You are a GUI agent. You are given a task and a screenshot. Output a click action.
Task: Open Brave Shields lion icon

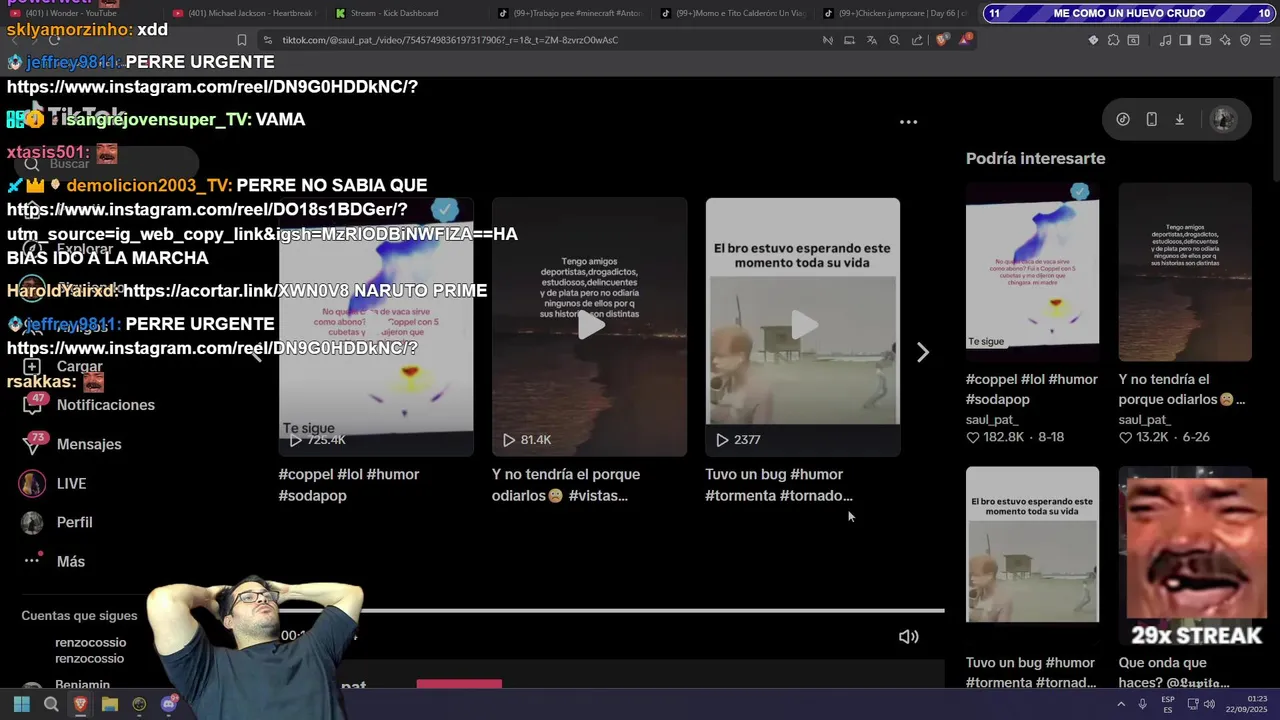click(942, 40)
